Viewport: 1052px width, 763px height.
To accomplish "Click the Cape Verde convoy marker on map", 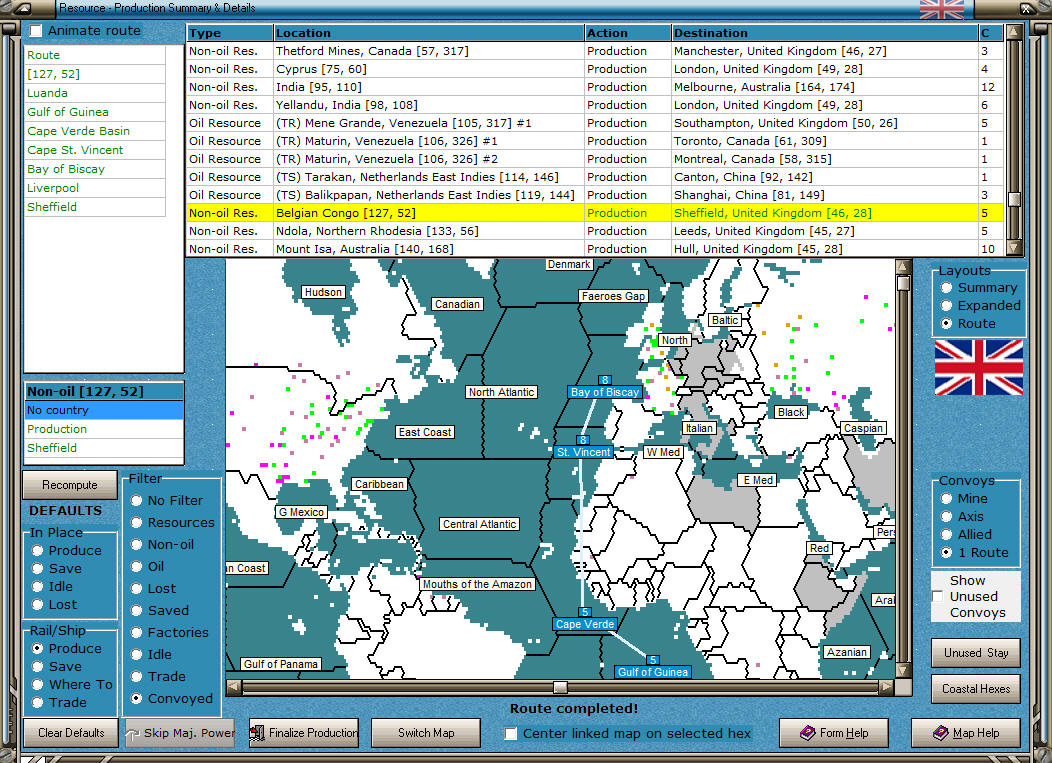I will coord(585,619).
